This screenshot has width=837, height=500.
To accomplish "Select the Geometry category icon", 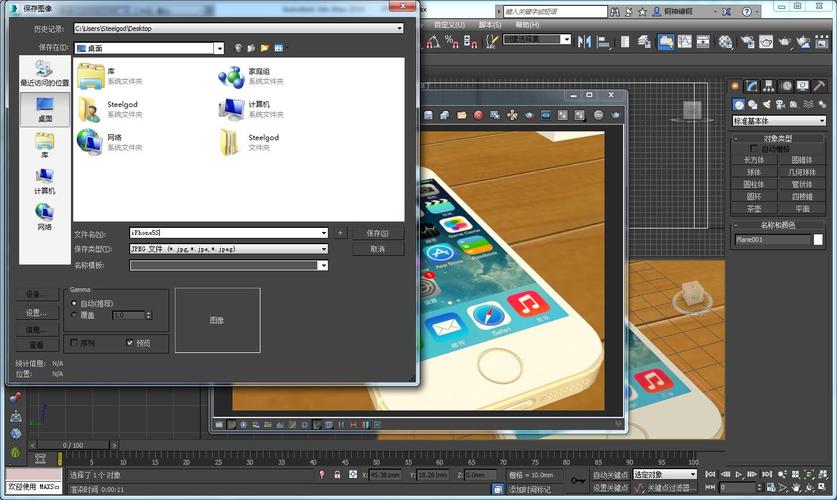I will pos(739,105).
